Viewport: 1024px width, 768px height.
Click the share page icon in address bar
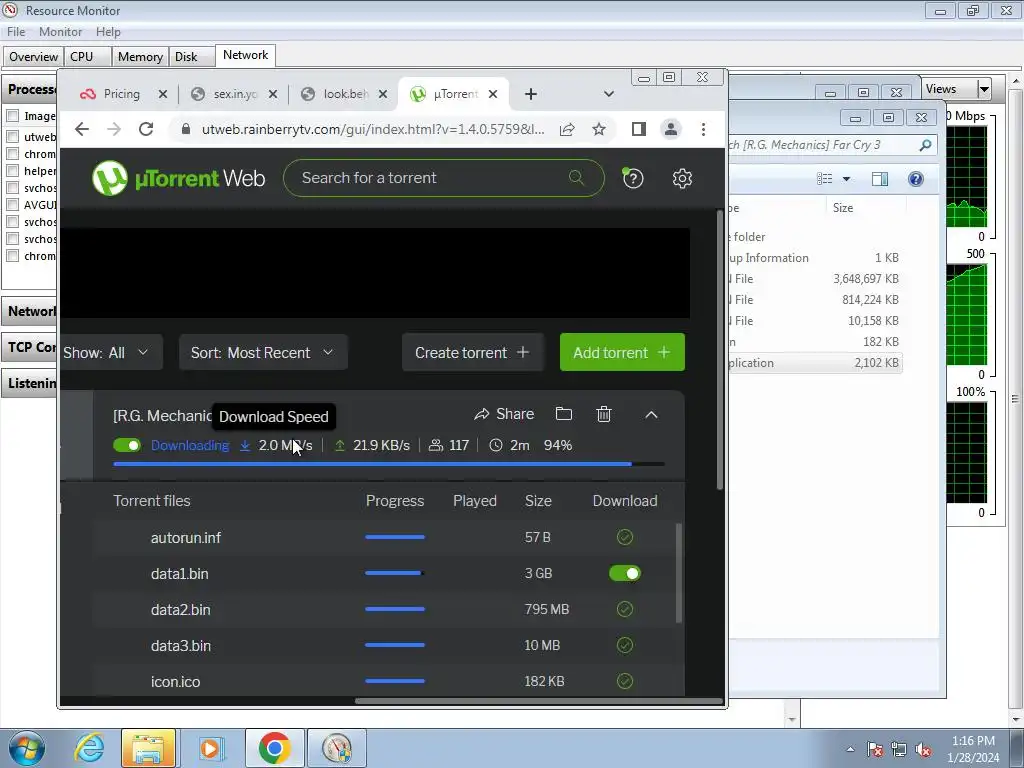tap(567, 129)
